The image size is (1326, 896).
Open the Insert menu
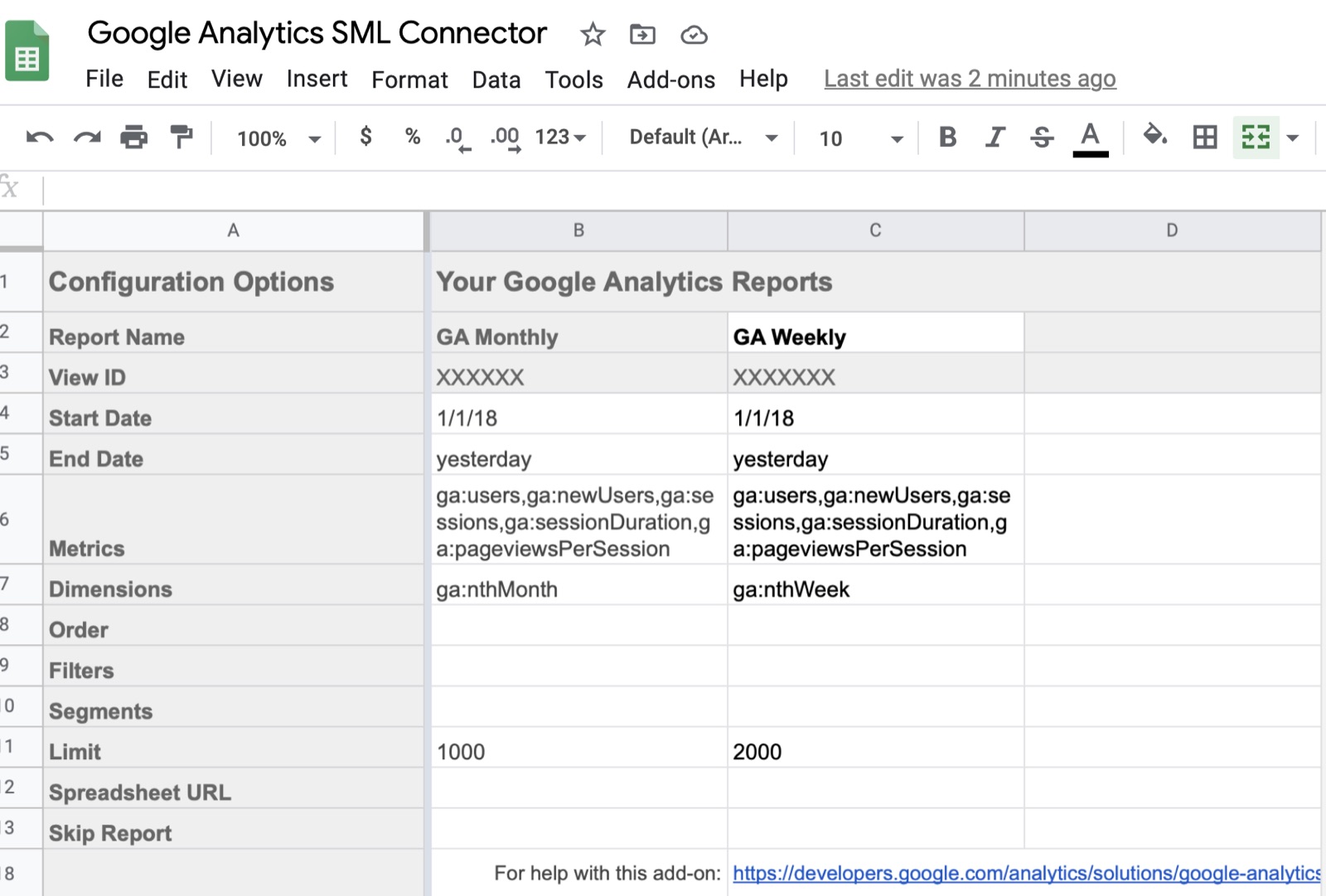coord(317,79)
